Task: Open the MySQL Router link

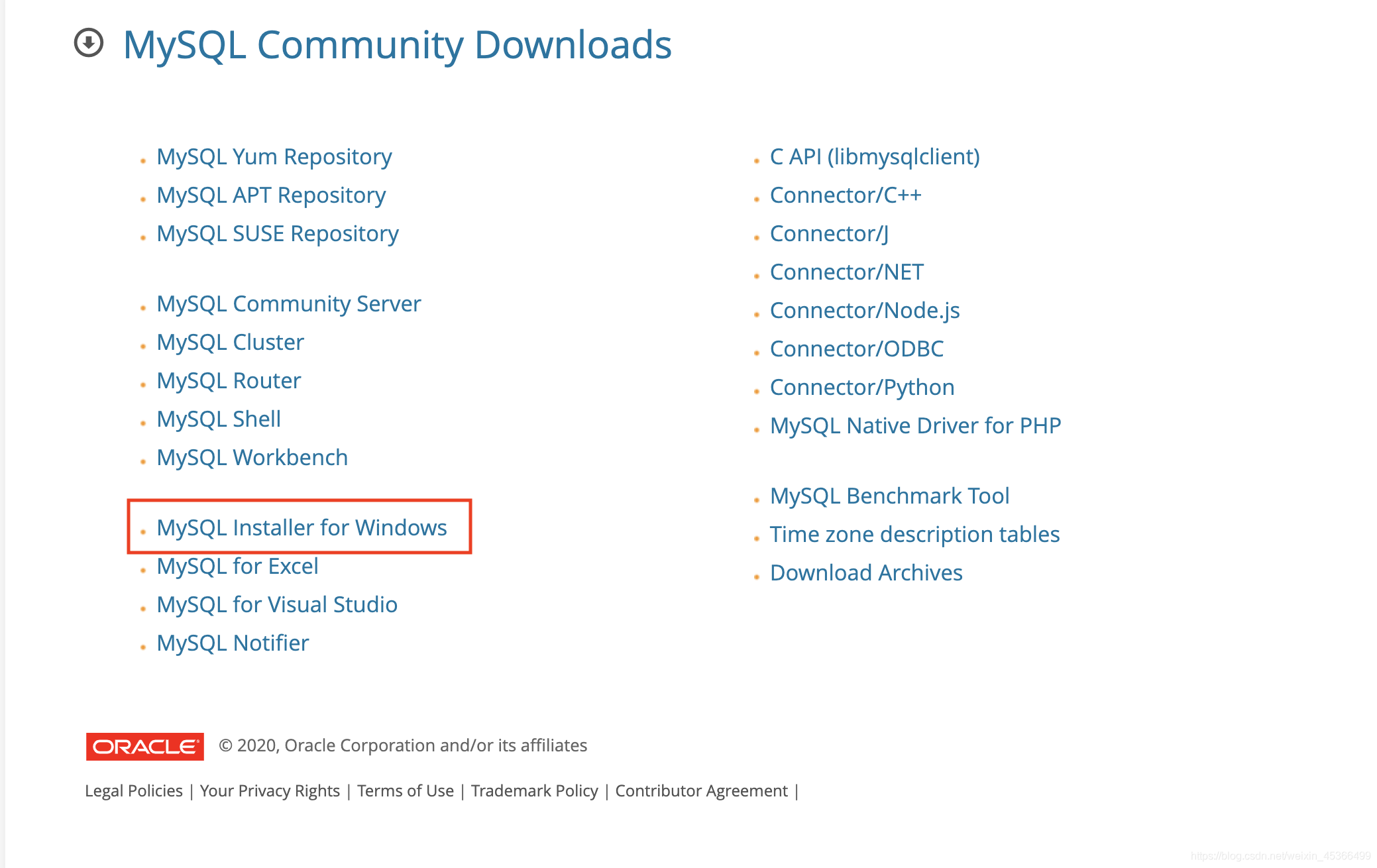Action: click(x=229, y=381)
